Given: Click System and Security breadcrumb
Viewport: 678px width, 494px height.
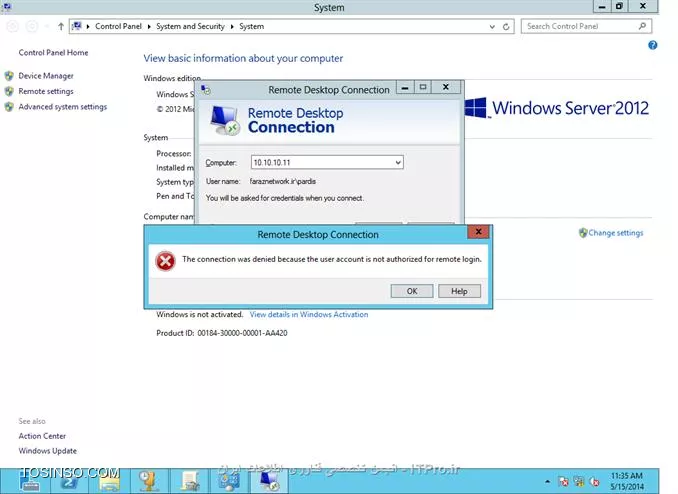Looking at the screenshot, I should pos(190,26).
